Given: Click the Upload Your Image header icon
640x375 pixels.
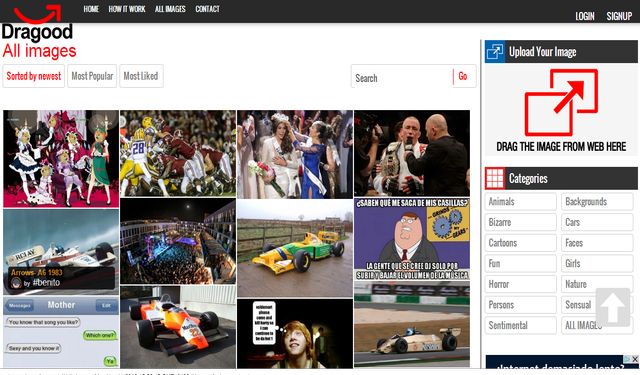Looking at the screenshot, I should (495, 52).
